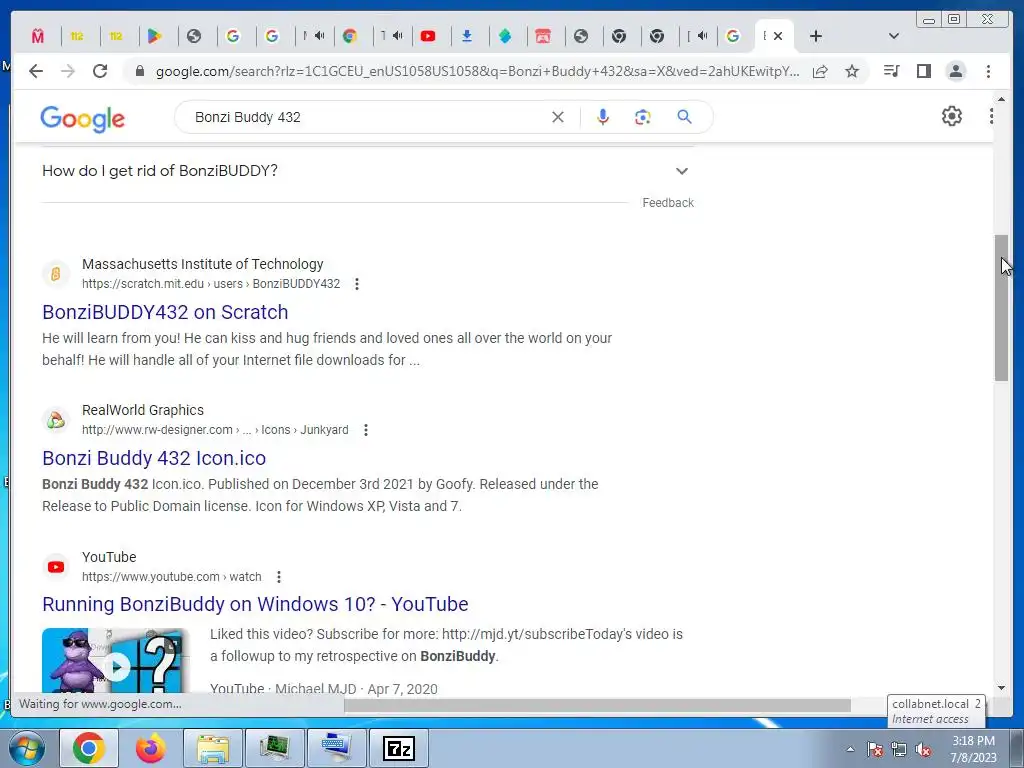Click the taskbar clock showing 3:18 PM
The height and width of the screenshot is (768, 1024).
pos(973,749)
